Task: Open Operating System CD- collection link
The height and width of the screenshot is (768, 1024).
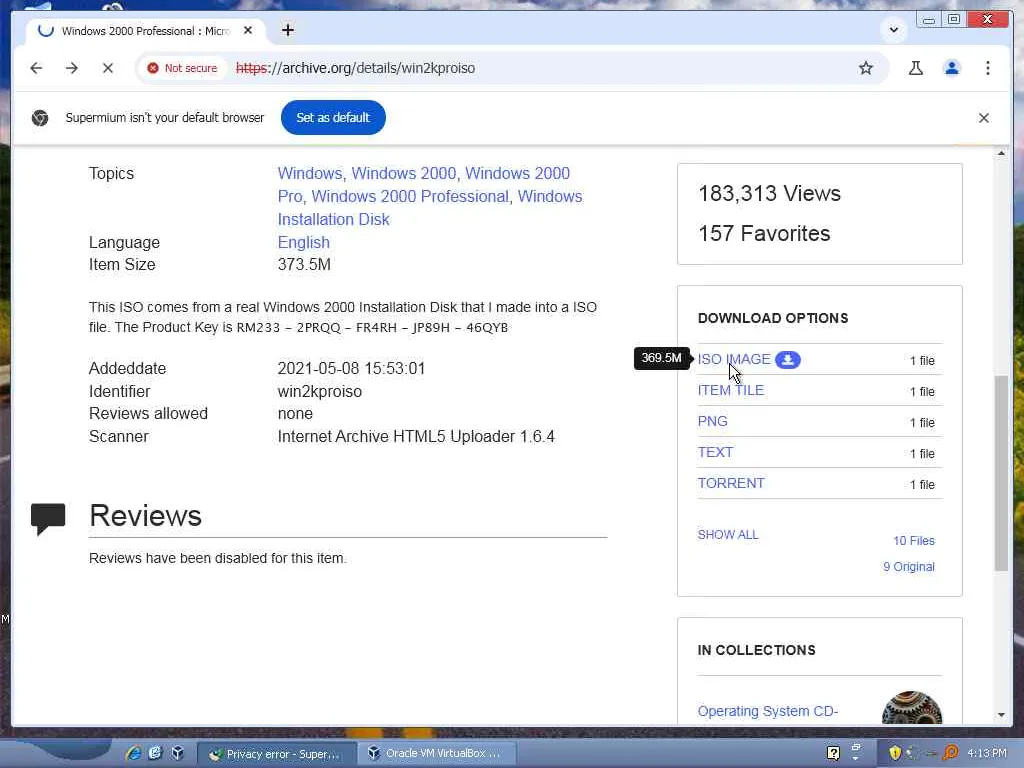Action: point(767,711)
